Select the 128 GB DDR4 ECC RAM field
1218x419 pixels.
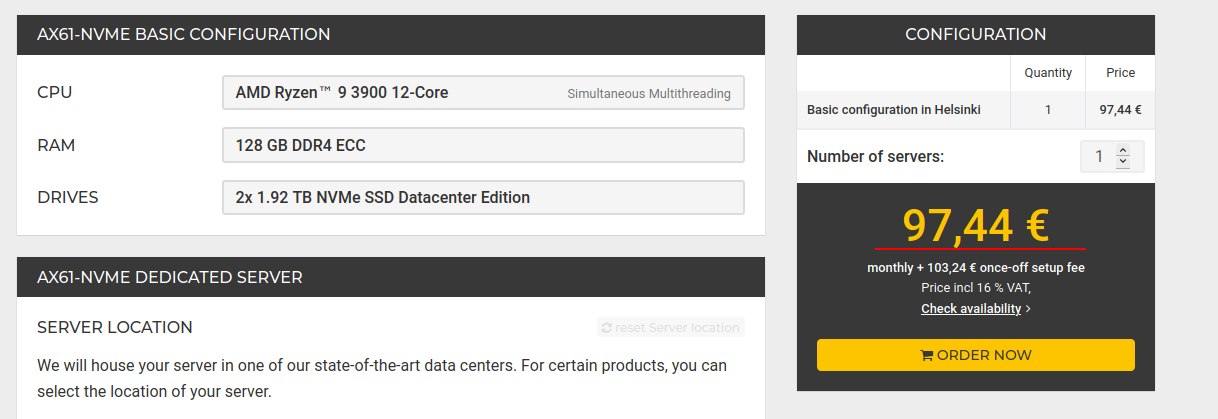(483, 145)
